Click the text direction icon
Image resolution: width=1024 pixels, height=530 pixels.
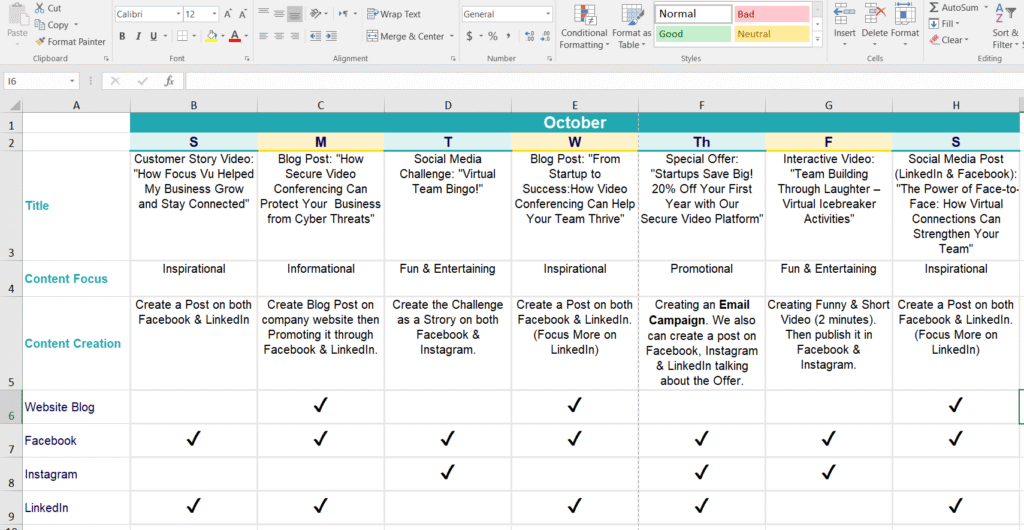pos(342,13)
